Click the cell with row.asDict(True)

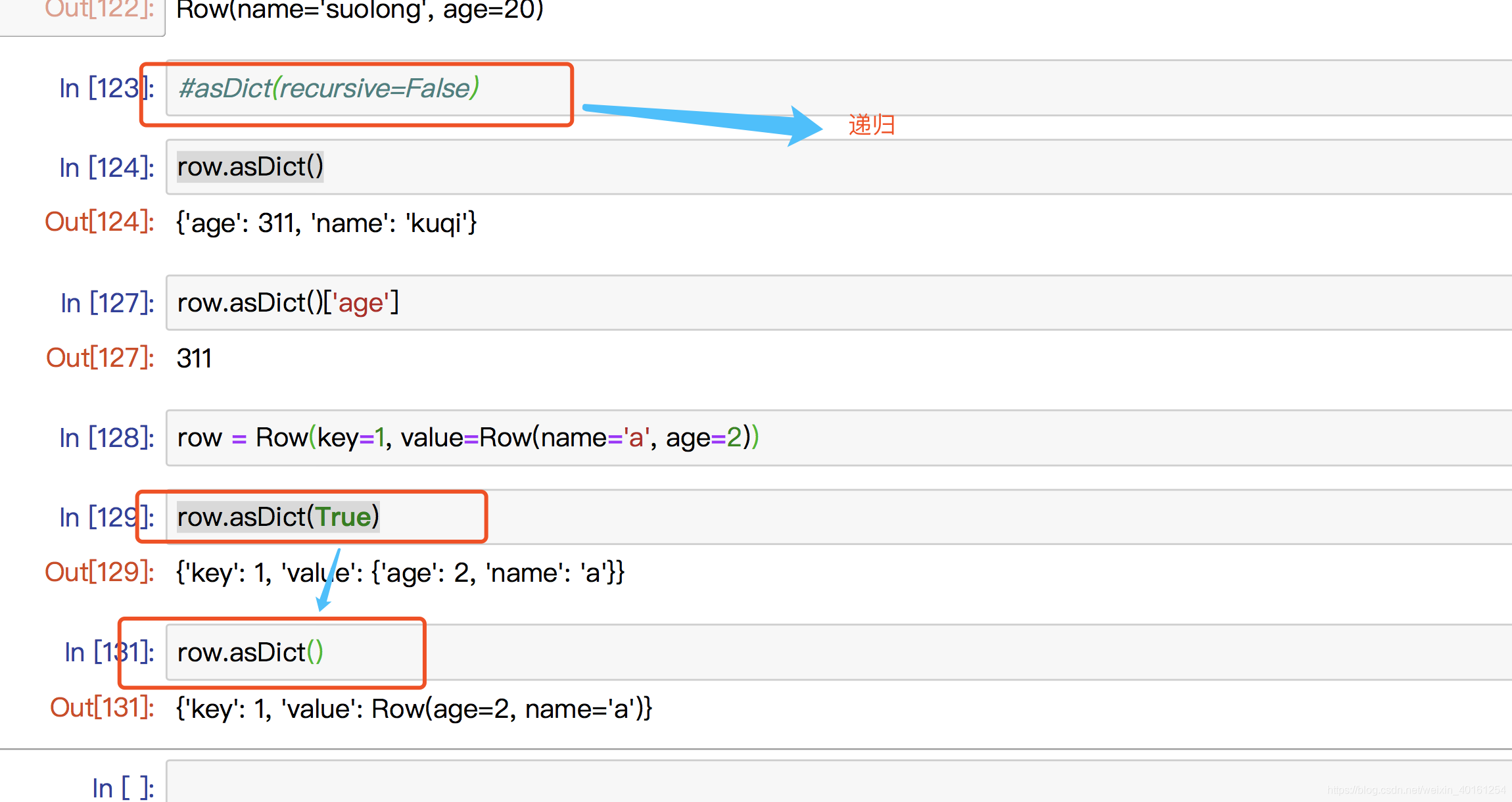coord(839,517)
